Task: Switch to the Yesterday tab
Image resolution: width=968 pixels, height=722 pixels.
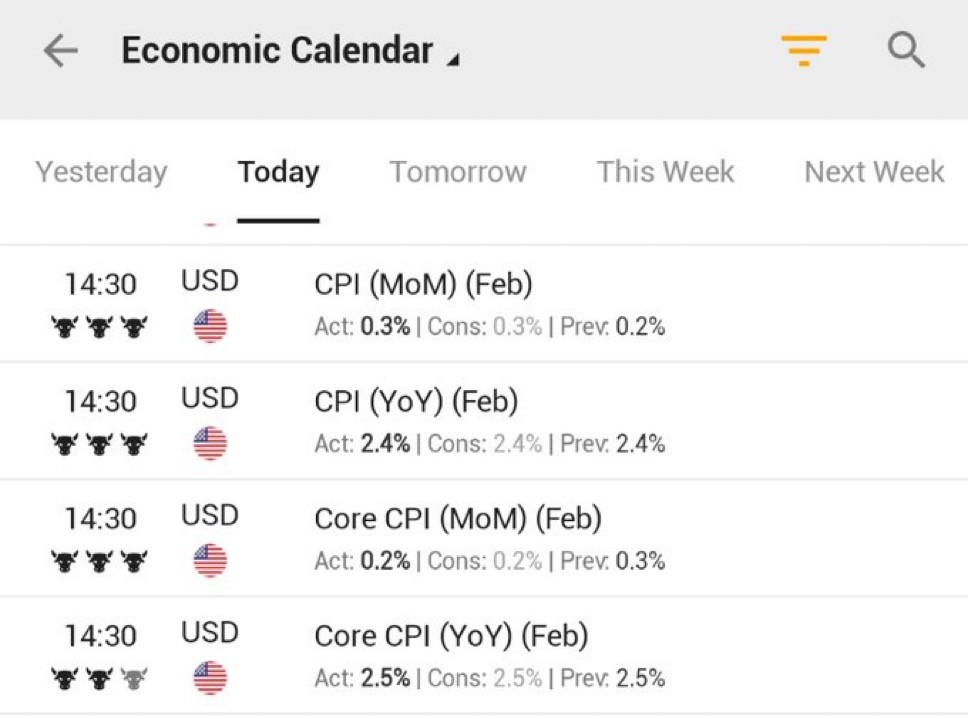Action: click(101, 172)
